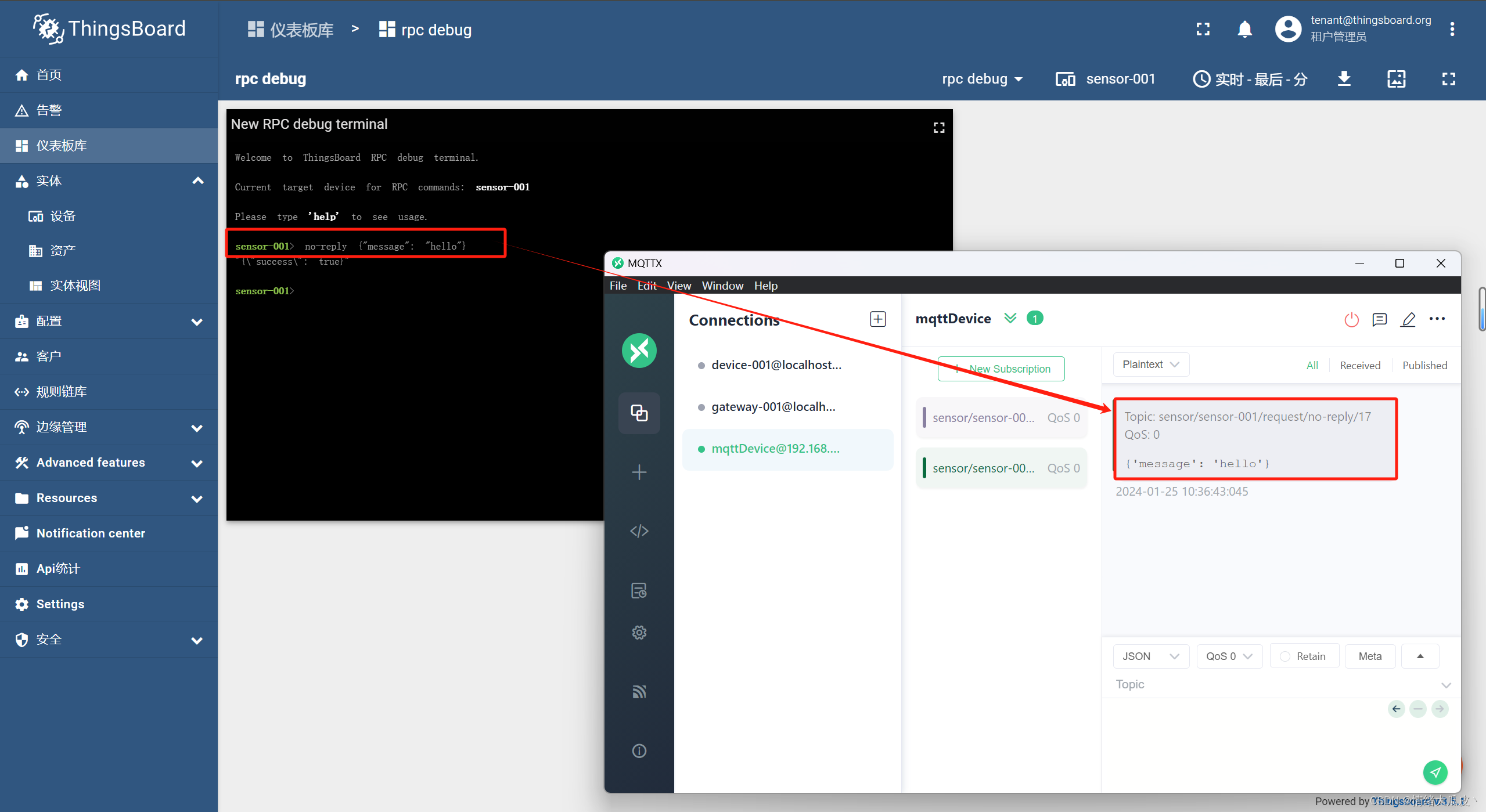Click the browser page scrollbar thumb
1486x812 pixels.
point(1481,309)
